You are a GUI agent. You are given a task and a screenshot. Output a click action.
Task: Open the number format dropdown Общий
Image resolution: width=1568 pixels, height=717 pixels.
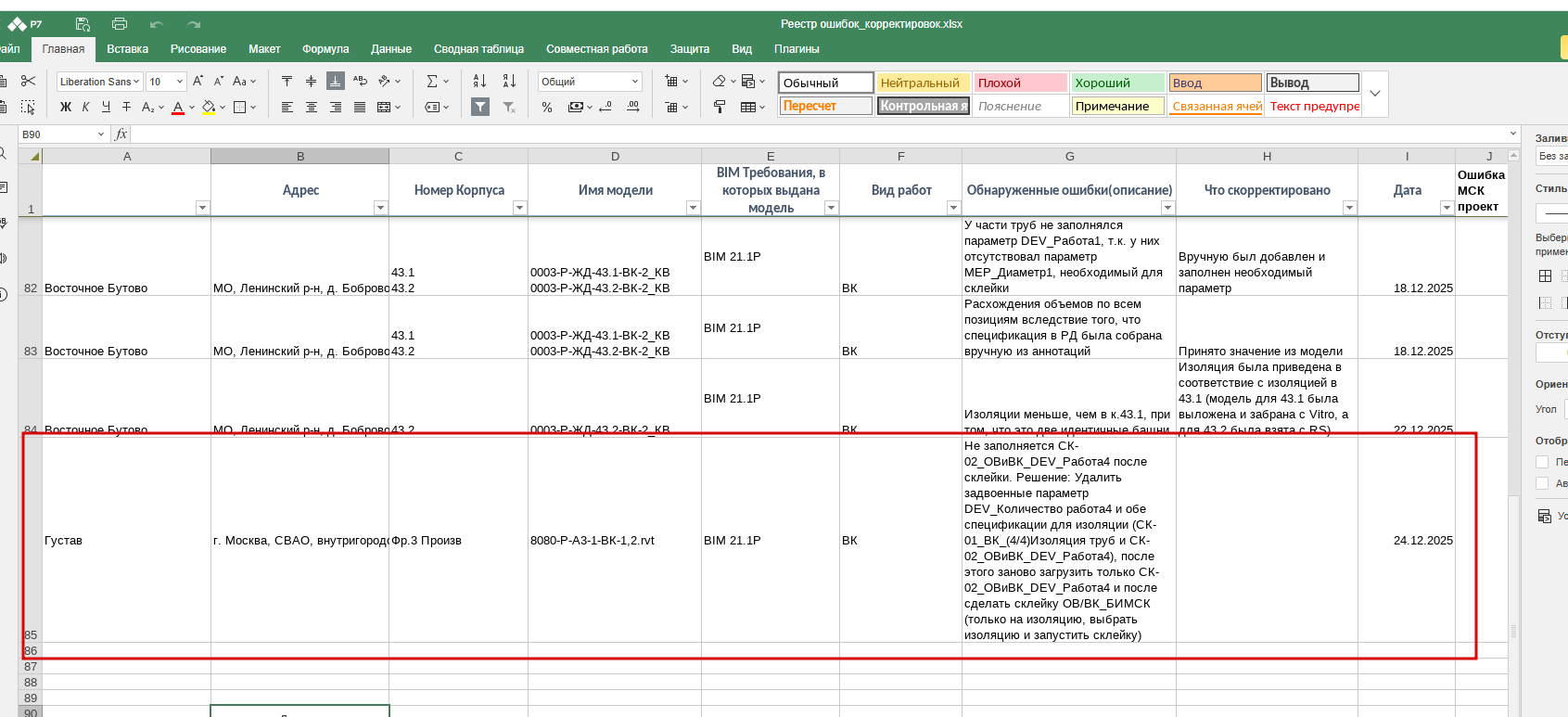(x=635, y=82)
